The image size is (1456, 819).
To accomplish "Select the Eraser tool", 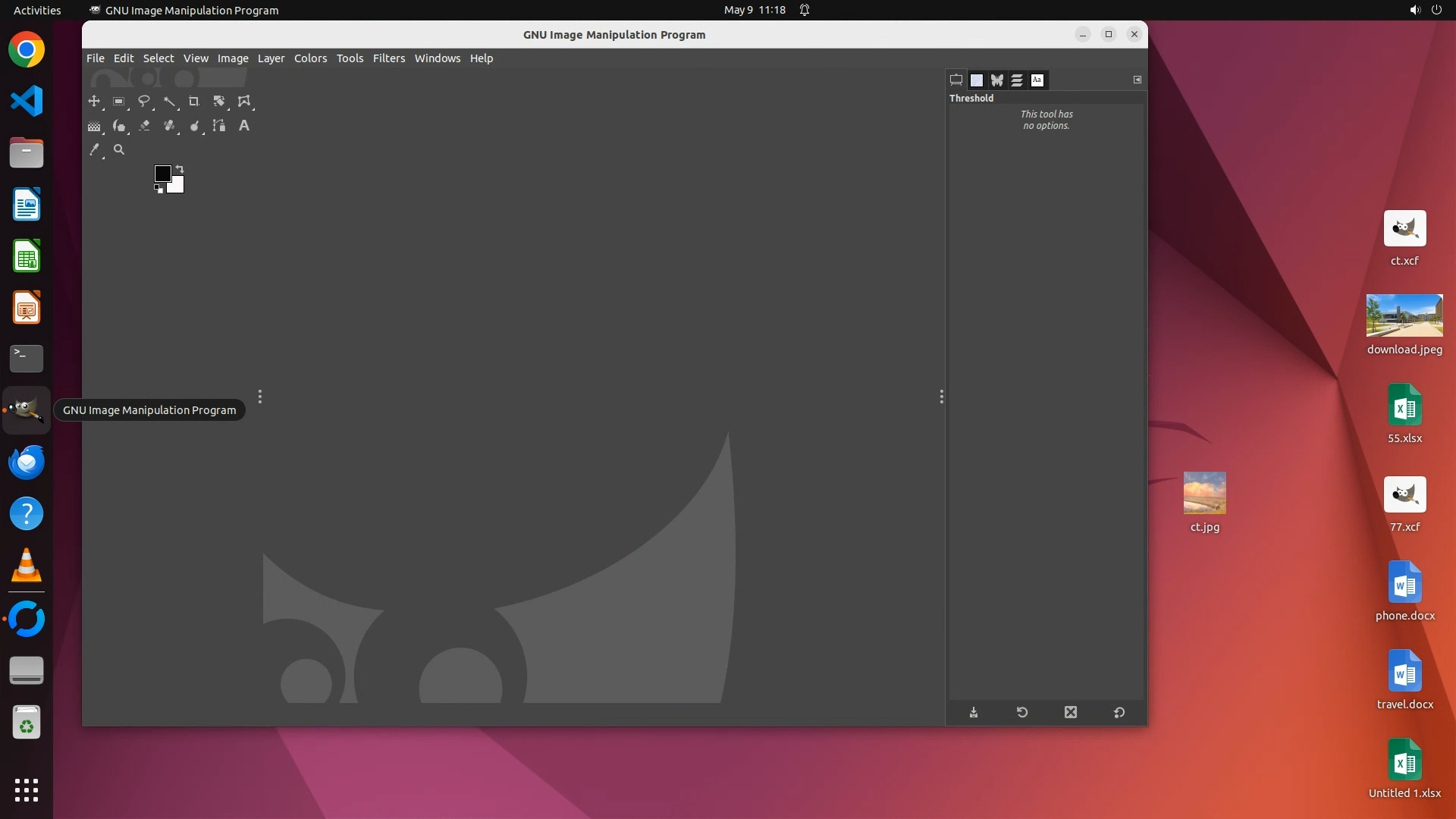I will (144, 126).
